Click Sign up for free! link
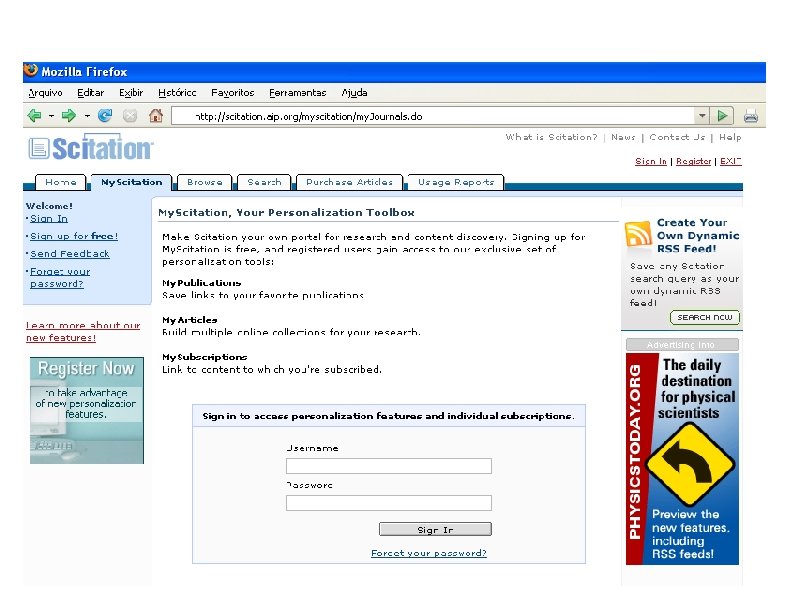Viewport: 794px width, 595px height. (x=74, y=236)
